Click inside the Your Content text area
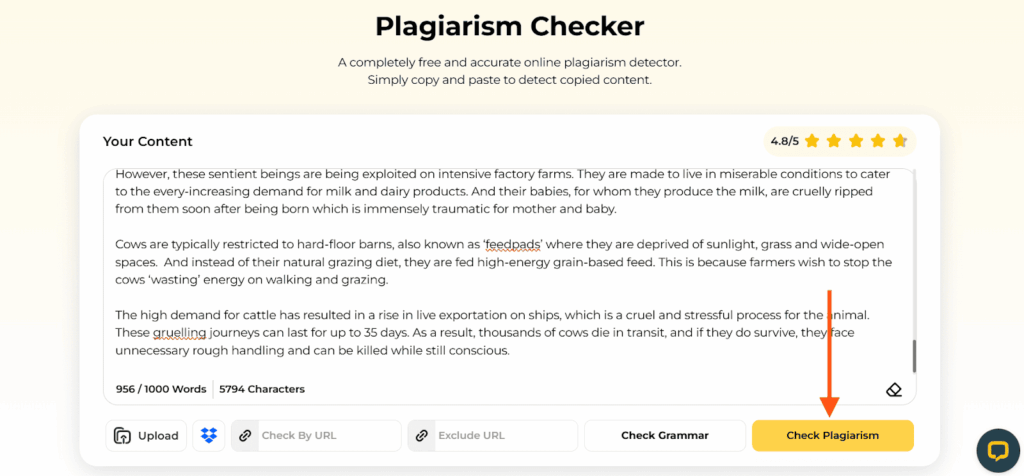Screen dimensions: 1024x476 click(x=509, y=274)
